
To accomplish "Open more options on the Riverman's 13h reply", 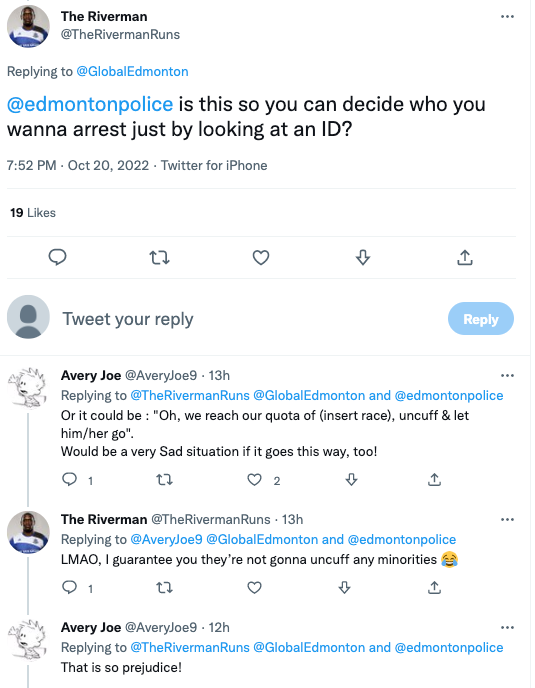I will (x=507, y=520).
